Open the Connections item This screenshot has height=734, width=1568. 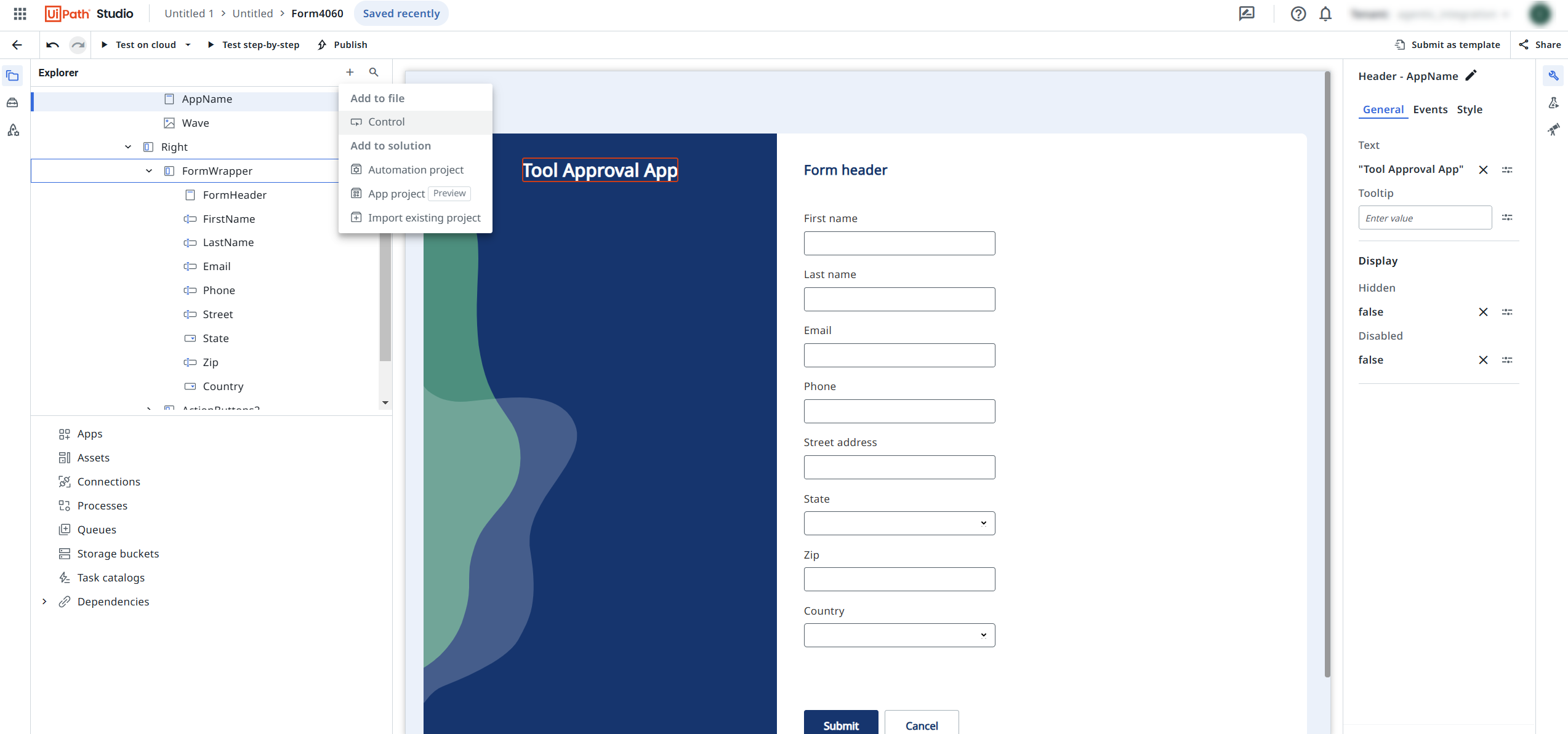point(108,482)
